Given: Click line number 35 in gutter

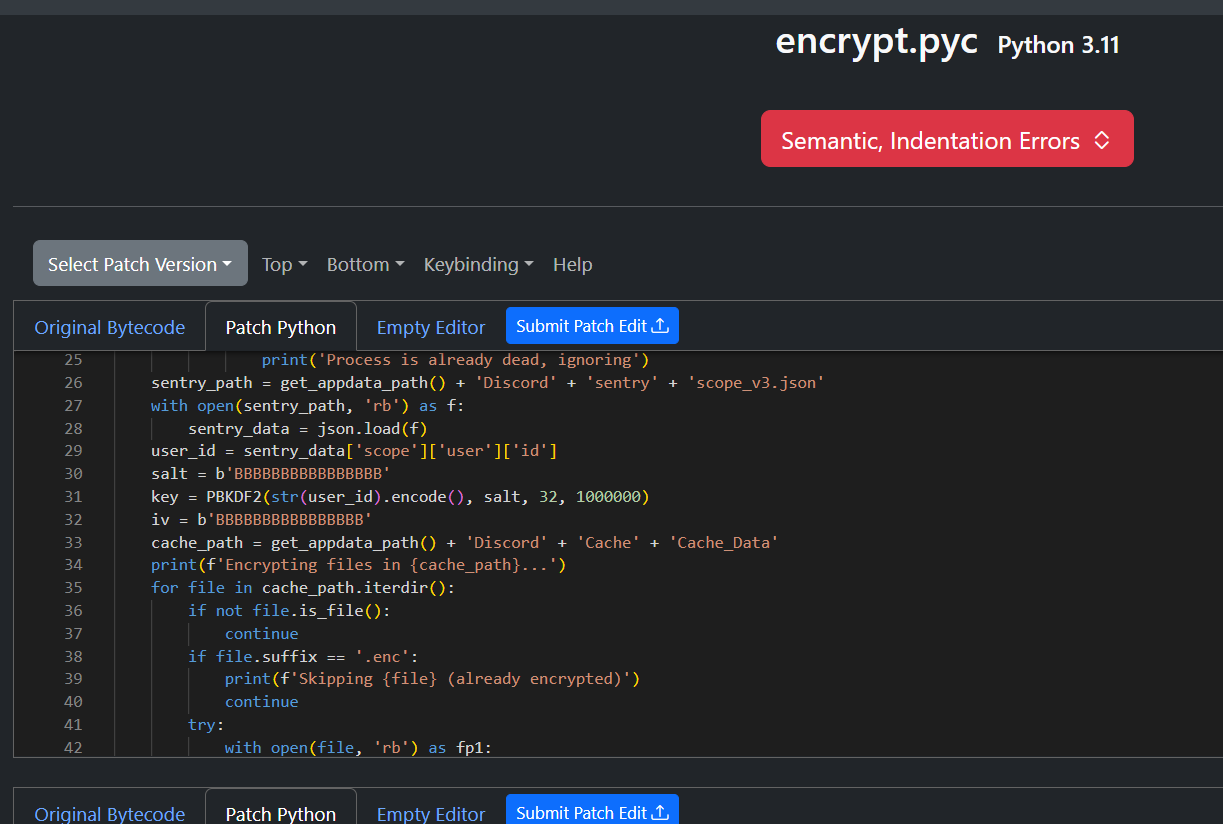Looking at the screenshot, I should pyautogui.click(x=73, y=587).
